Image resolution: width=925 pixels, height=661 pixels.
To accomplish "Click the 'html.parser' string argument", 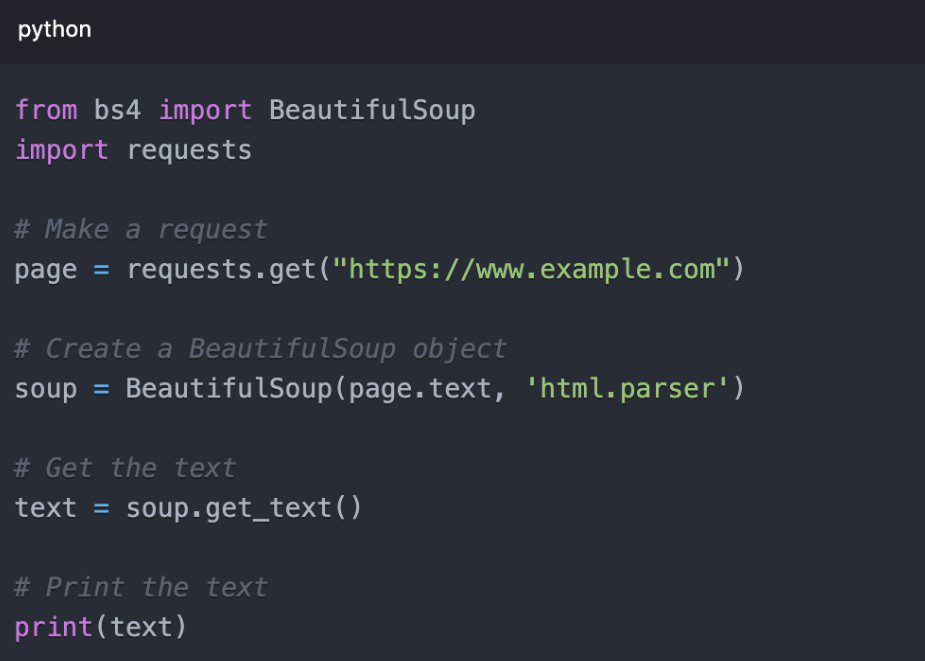I will click(x=626, y=388).
